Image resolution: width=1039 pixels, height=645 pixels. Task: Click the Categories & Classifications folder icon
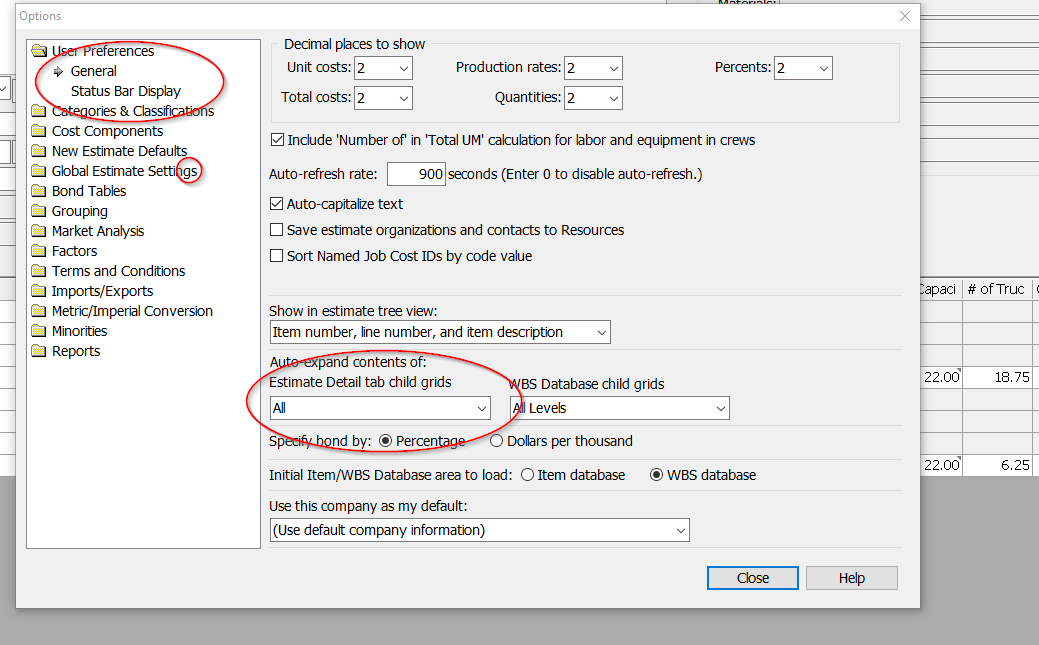pyautogui.click(x=39, y=111)
